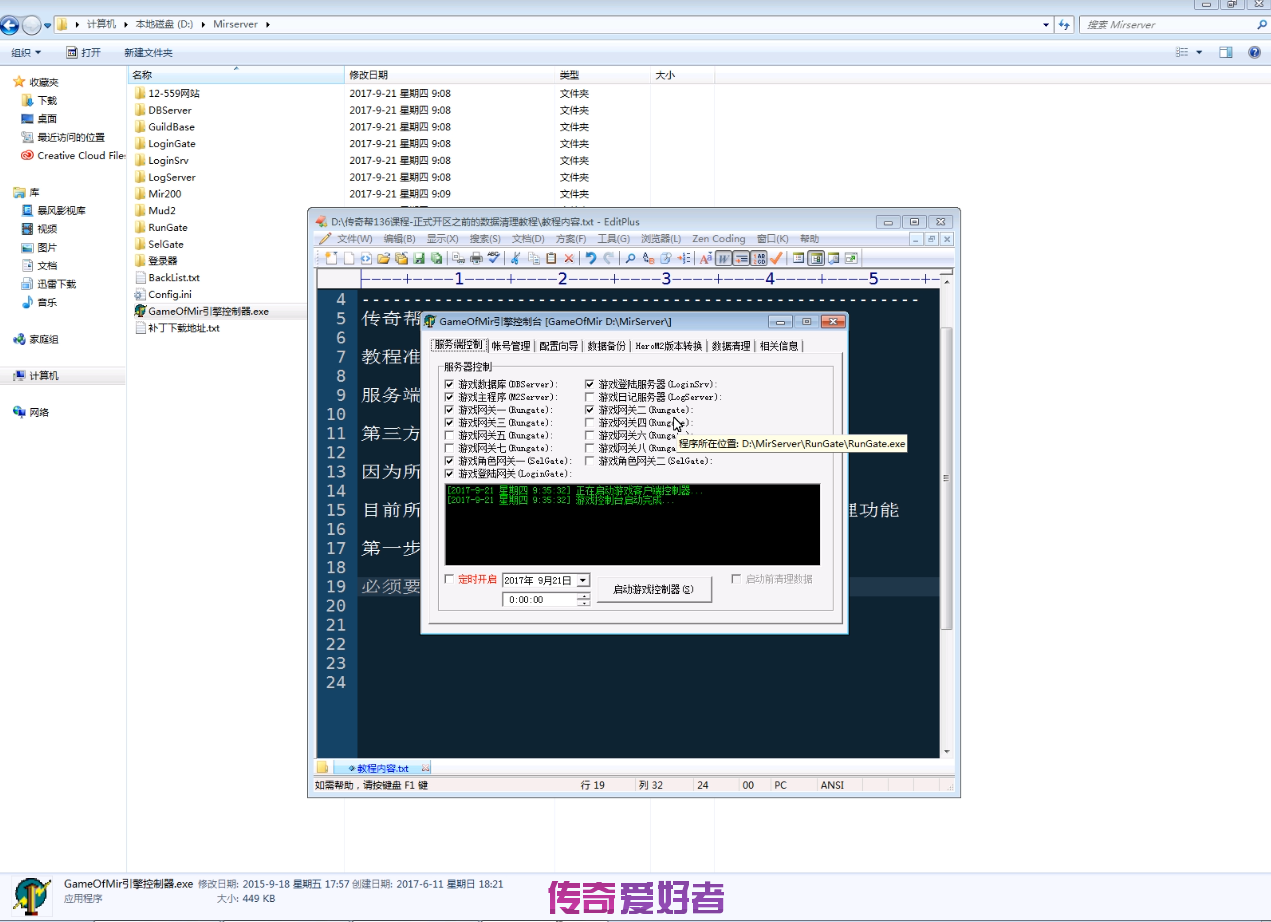Switch to the 相关信息 tab
Viewport: 1271px width, 922px height.
point(780,346)
